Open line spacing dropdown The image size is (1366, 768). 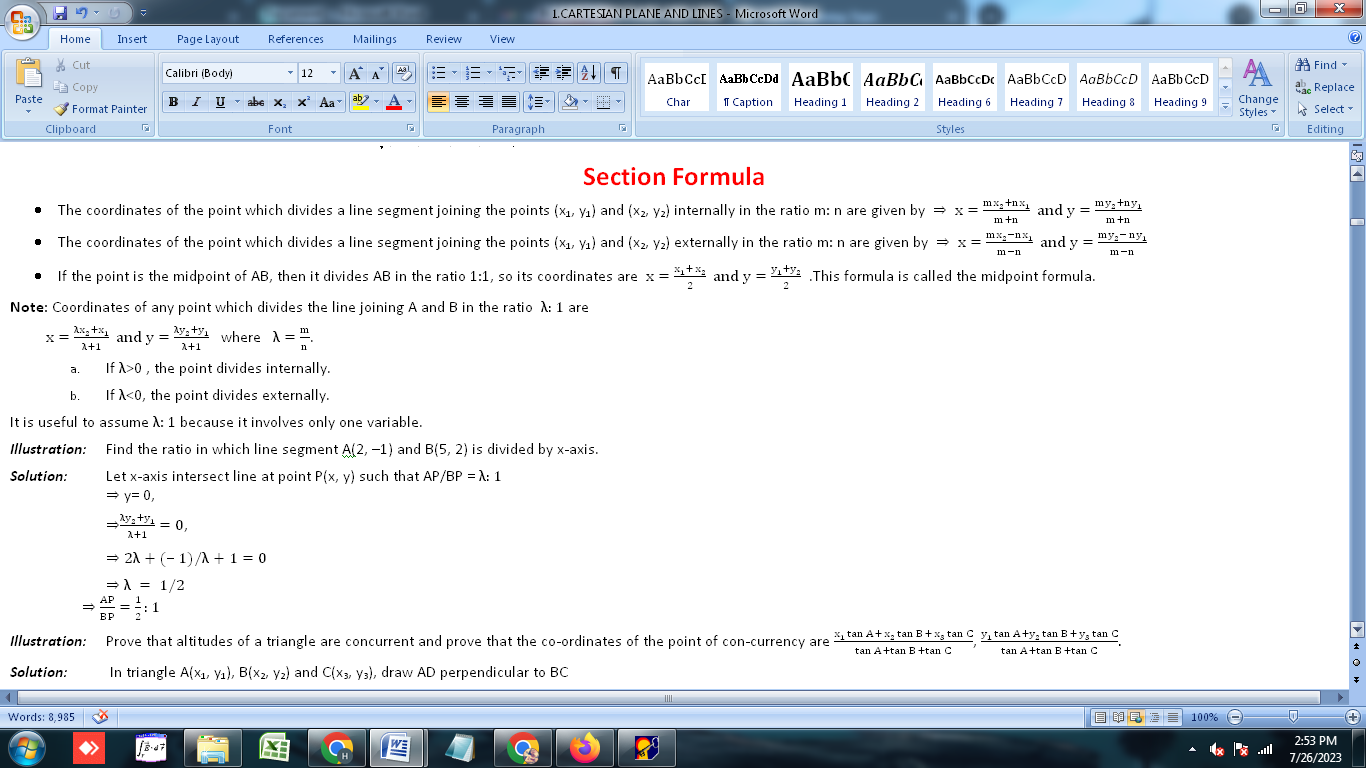(x=539, y=102)
